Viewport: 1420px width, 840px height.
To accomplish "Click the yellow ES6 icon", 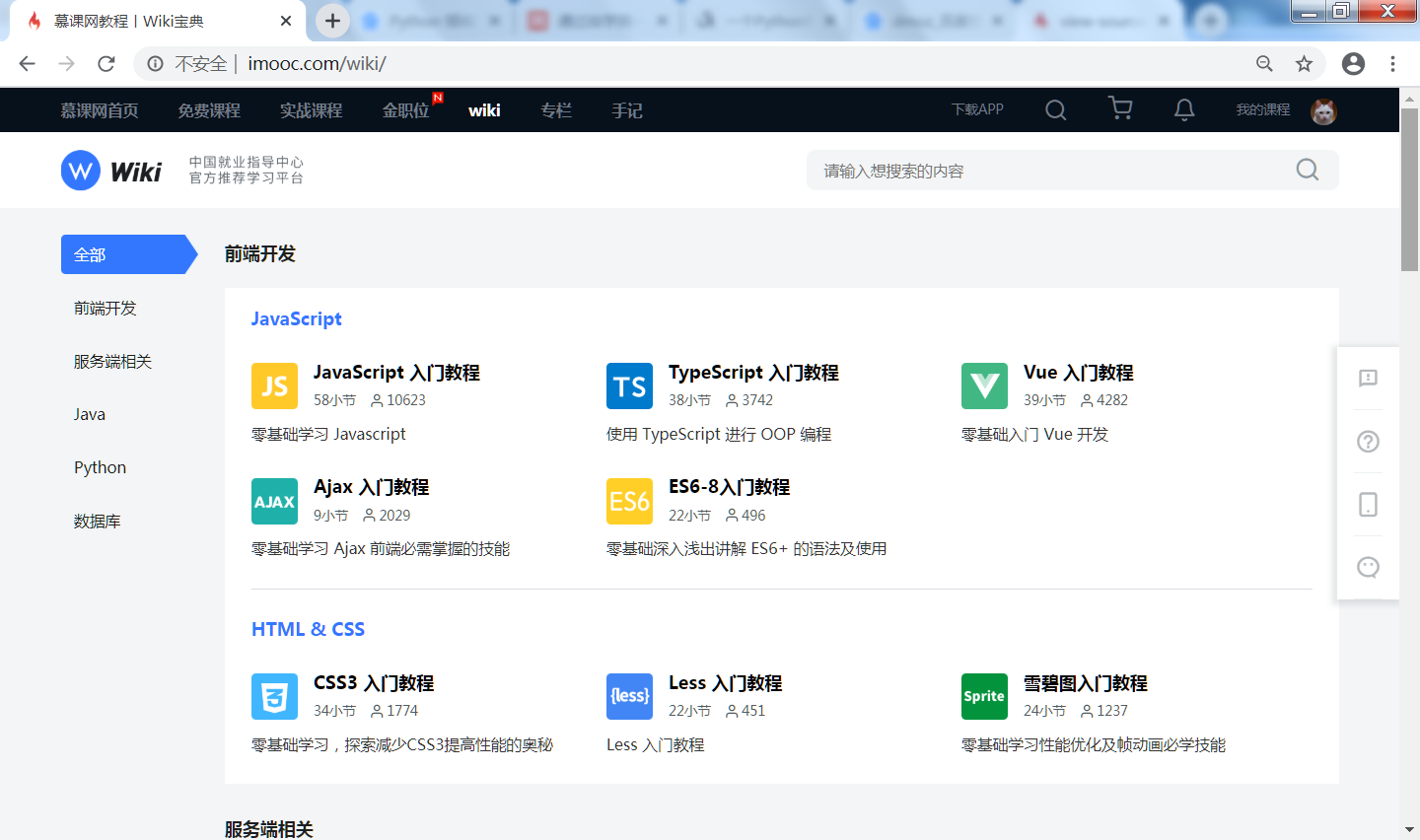I will click(x=629, y=501).
